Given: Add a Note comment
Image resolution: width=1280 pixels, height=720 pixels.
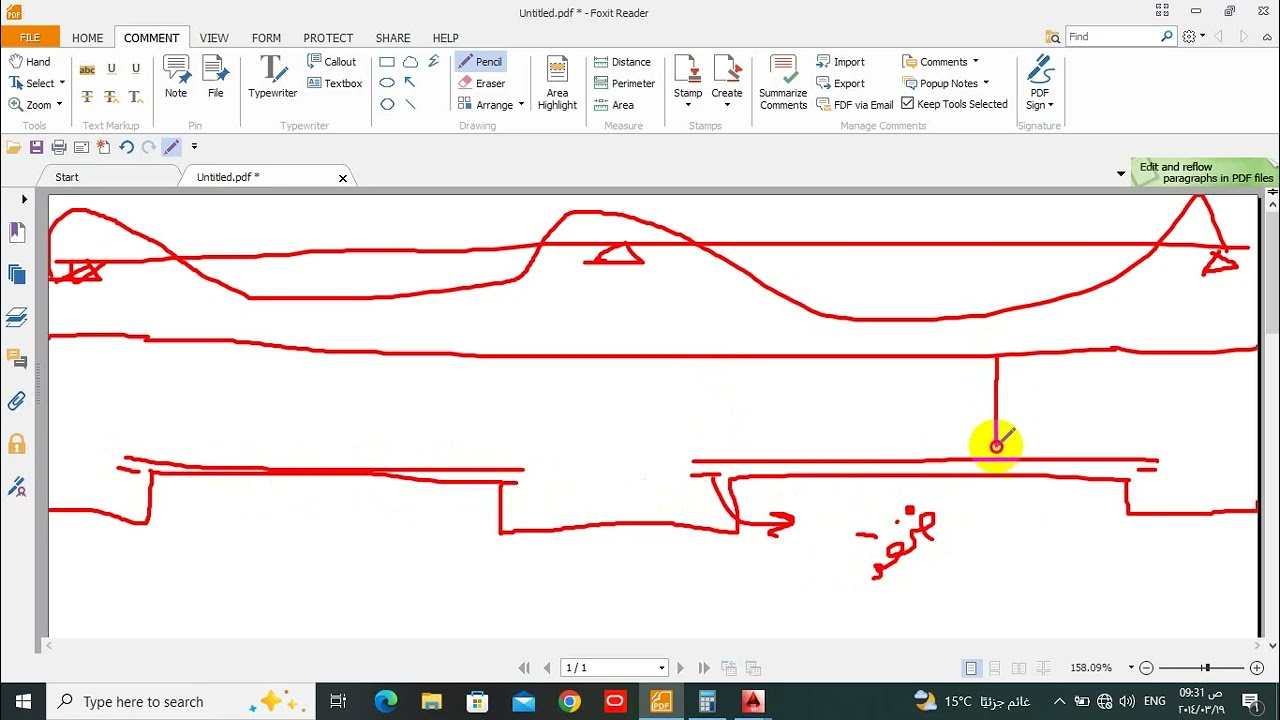Looking at the screenshot, I should 176,77.
